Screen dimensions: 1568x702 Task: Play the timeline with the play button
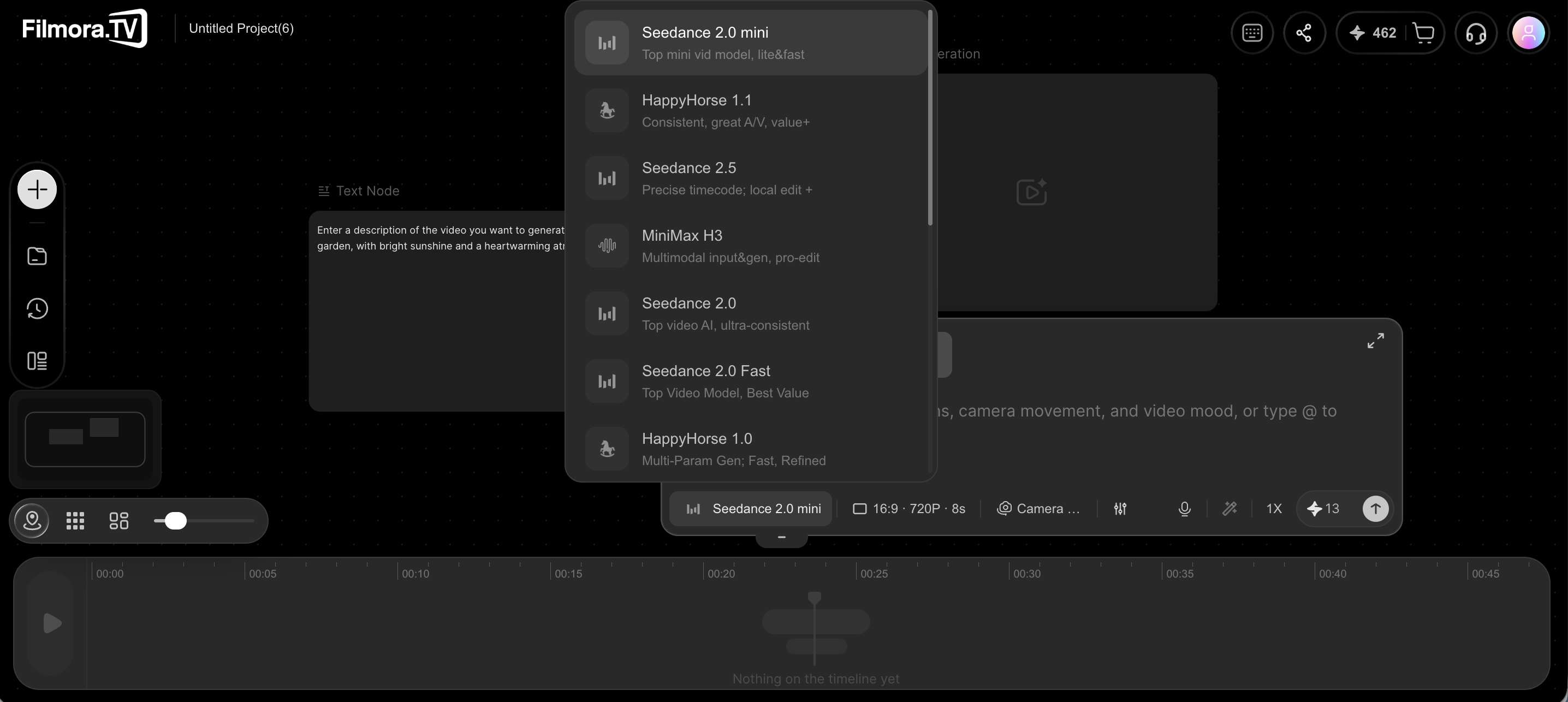pos(51,623)
